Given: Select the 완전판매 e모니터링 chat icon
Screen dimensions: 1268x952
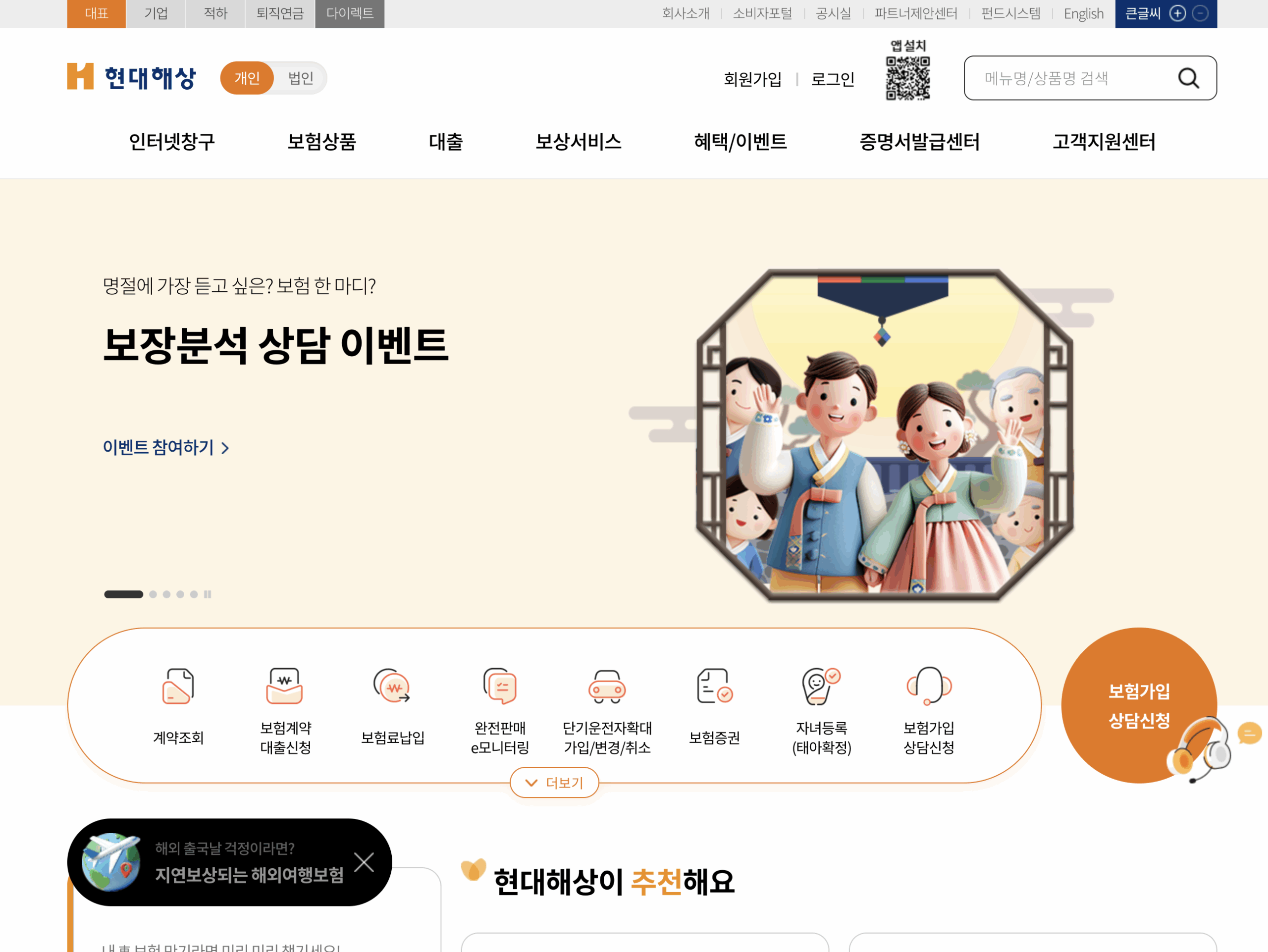Looking at the screenshot, I should click(500, 687).
